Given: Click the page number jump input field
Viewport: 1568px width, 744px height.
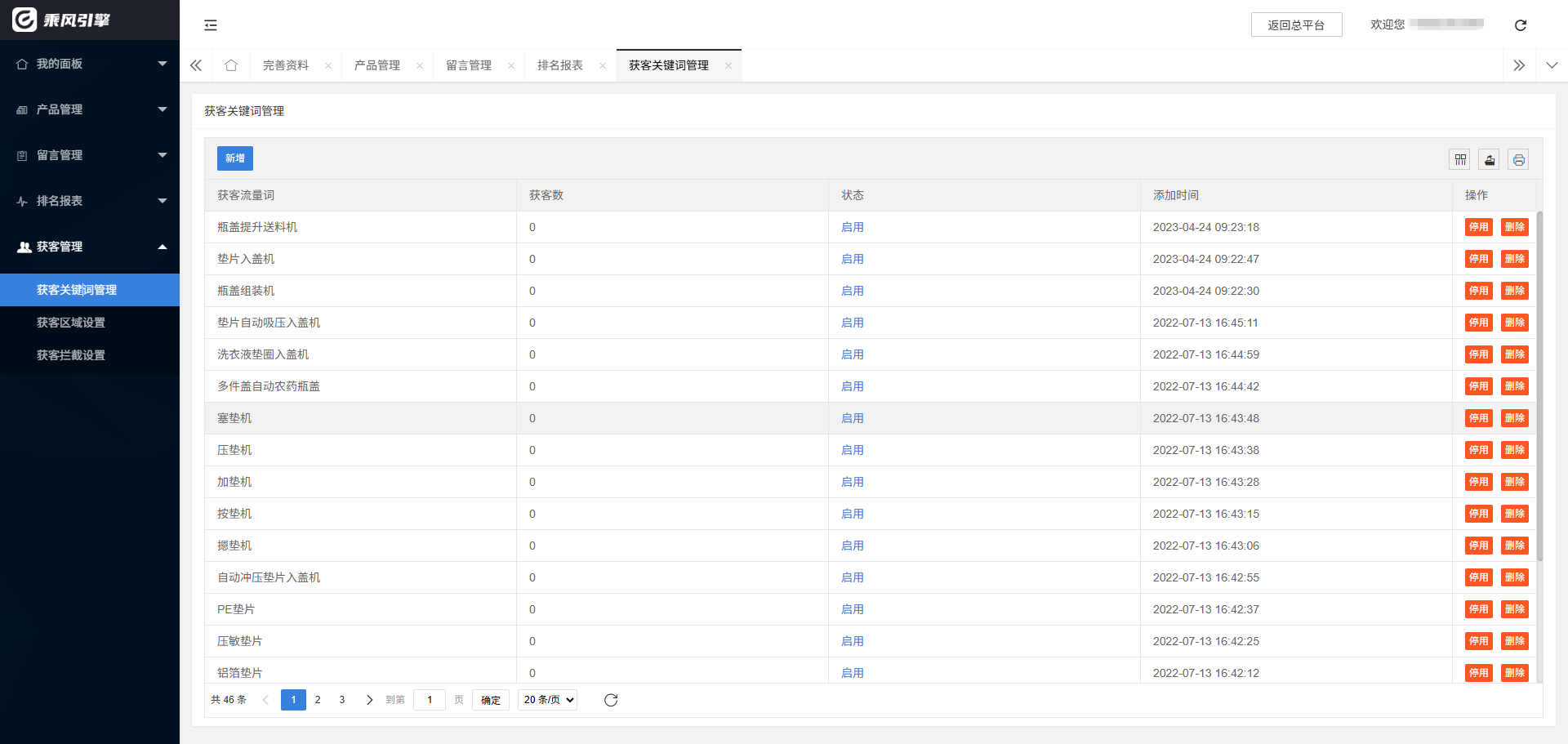Looking at the screenshot, I should [x=430, y=700].
